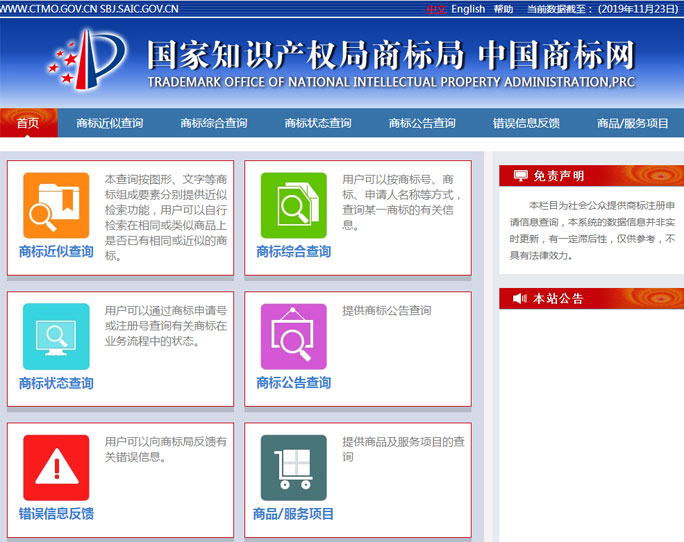The width and height of the screenshot is (684, 542).
Task: Open the orange 商标近似查询 folder icon
Action: click(x=56, y=205)
